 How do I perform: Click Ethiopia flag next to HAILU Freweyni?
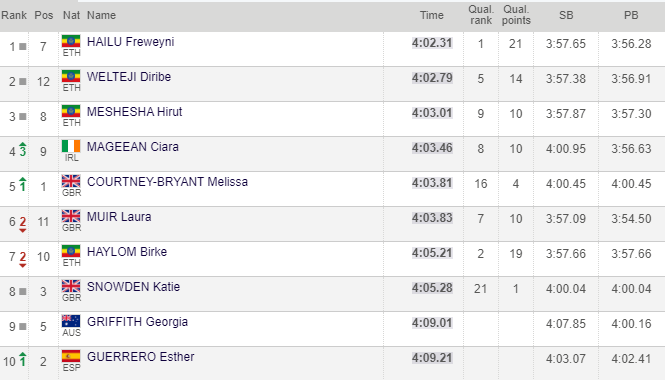click(71, 41)
